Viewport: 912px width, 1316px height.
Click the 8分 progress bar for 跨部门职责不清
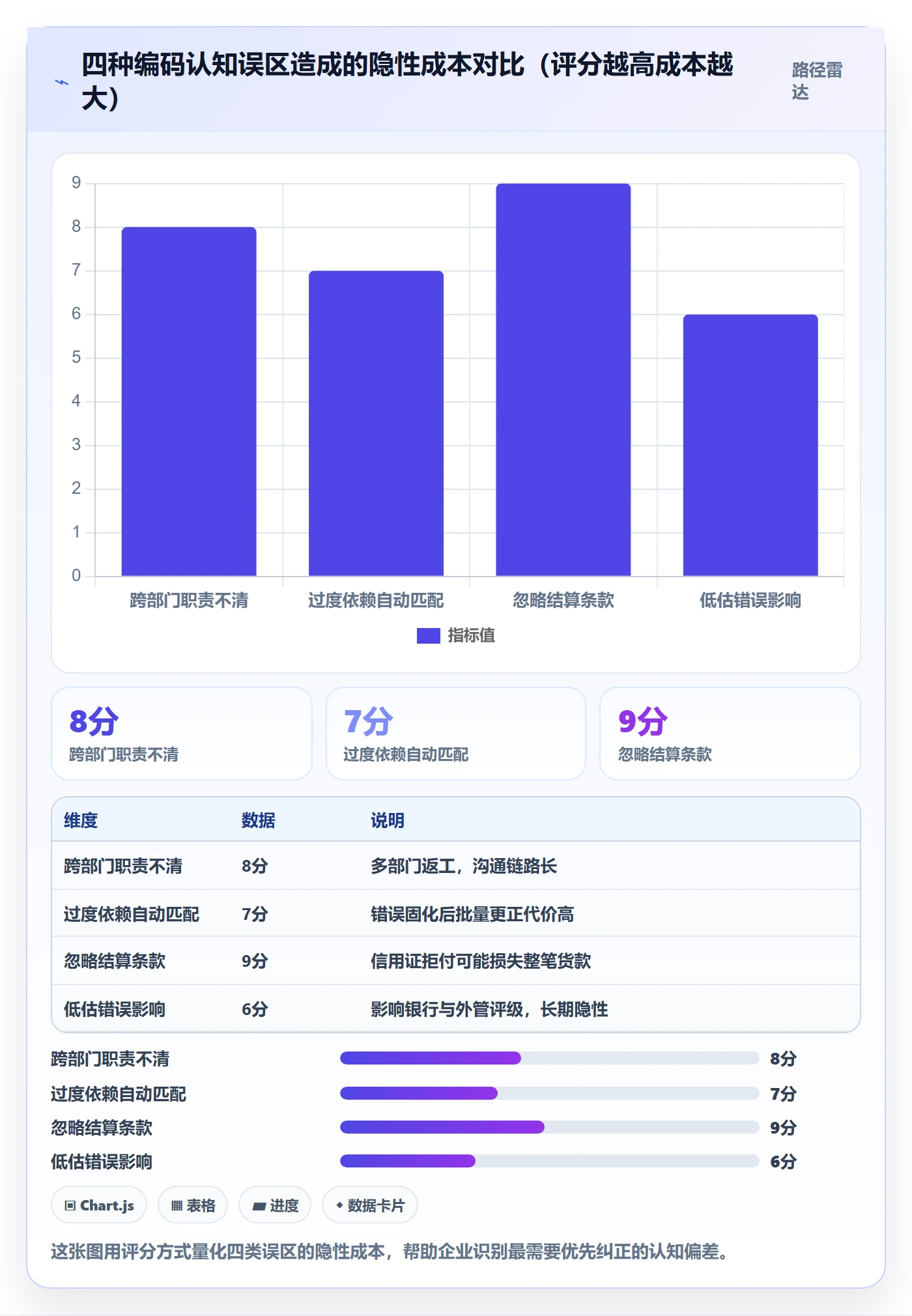(x=550, y=1058)
